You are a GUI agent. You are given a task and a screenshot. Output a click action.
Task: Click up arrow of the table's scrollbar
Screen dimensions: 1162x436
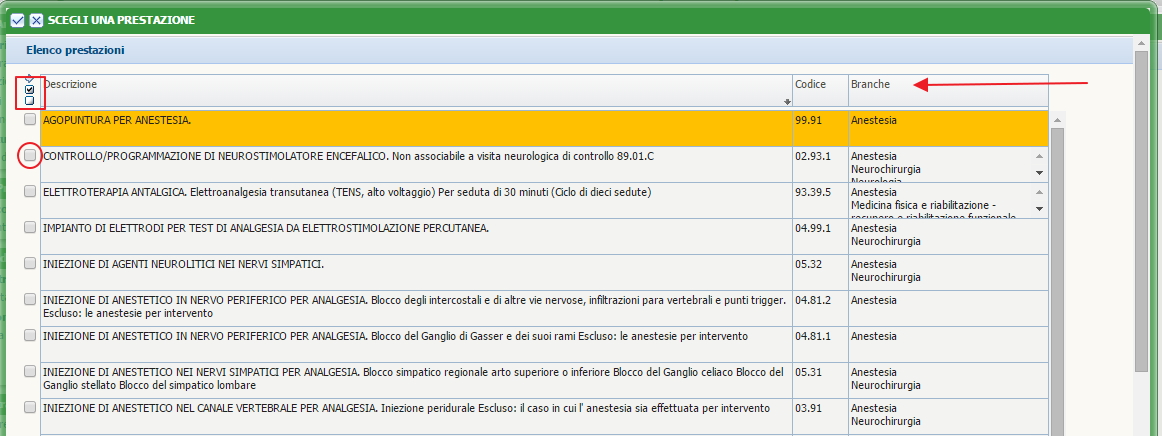1056,119
